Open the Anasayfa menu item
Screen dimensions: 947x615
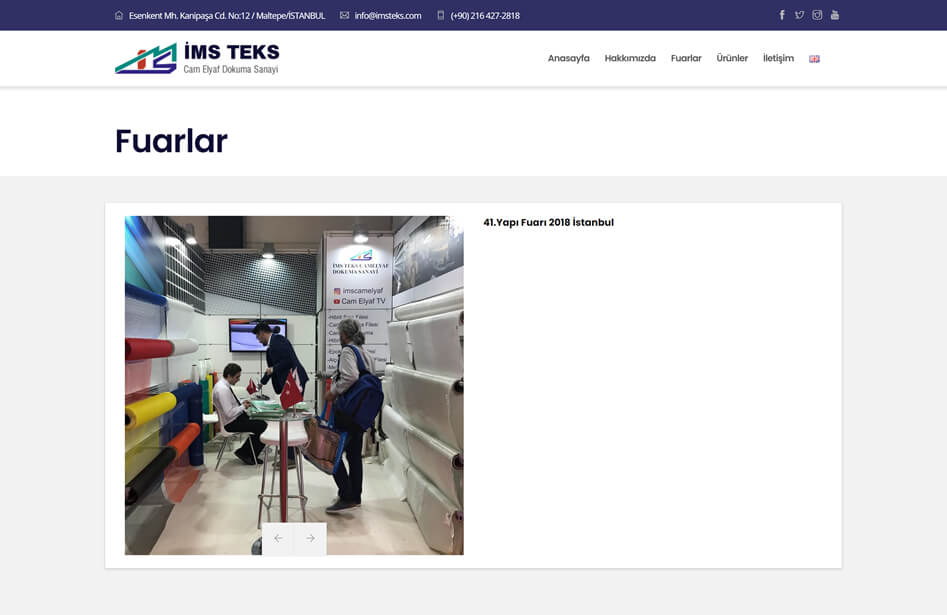point(568,58)
